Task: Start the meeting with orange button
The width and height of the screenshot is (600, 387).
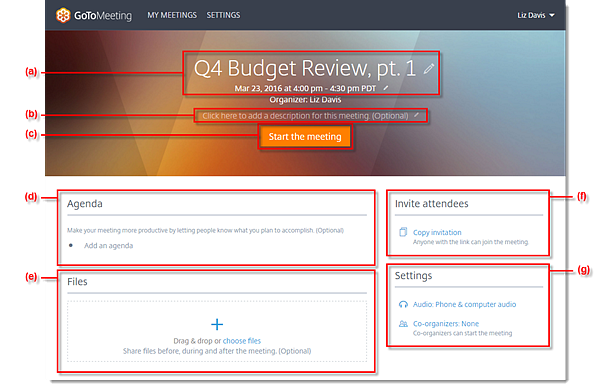Action: click(305, 137)
